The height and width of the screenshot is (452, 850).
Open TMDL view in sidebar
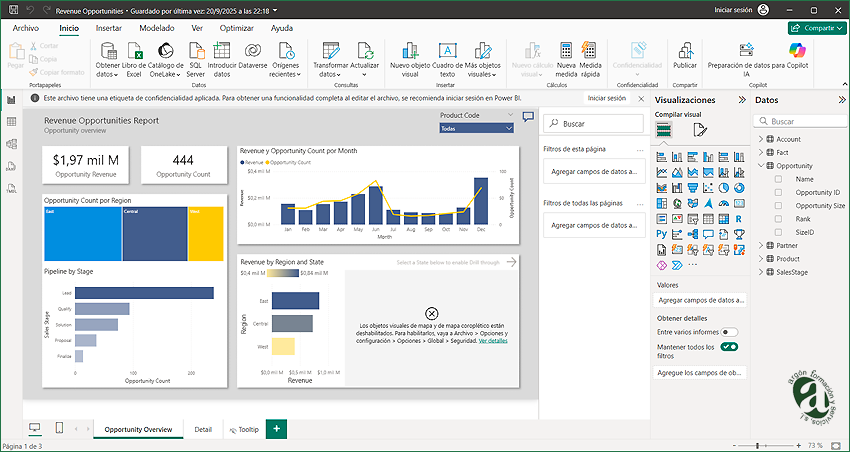click(11, 188)
